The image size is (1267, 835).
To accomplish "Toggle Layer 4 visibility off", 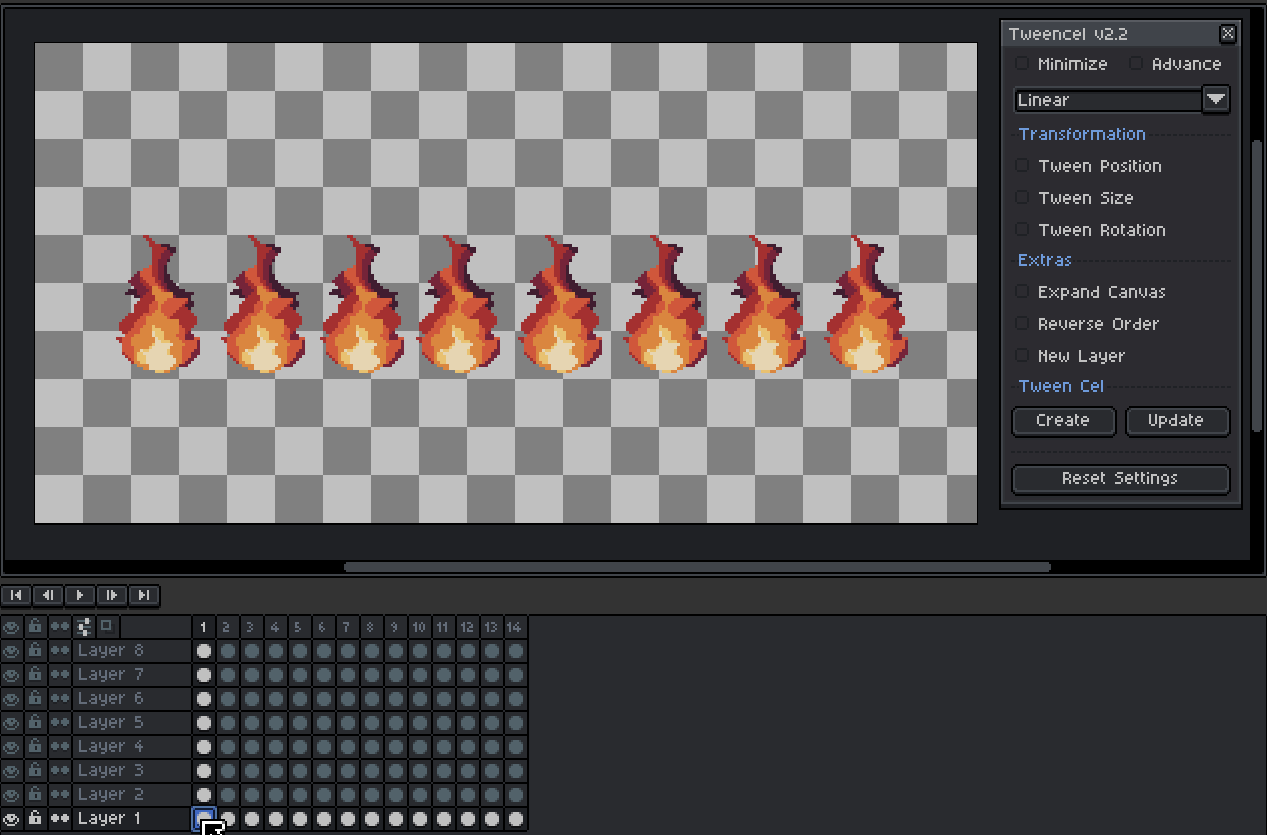I will (11, 746).
